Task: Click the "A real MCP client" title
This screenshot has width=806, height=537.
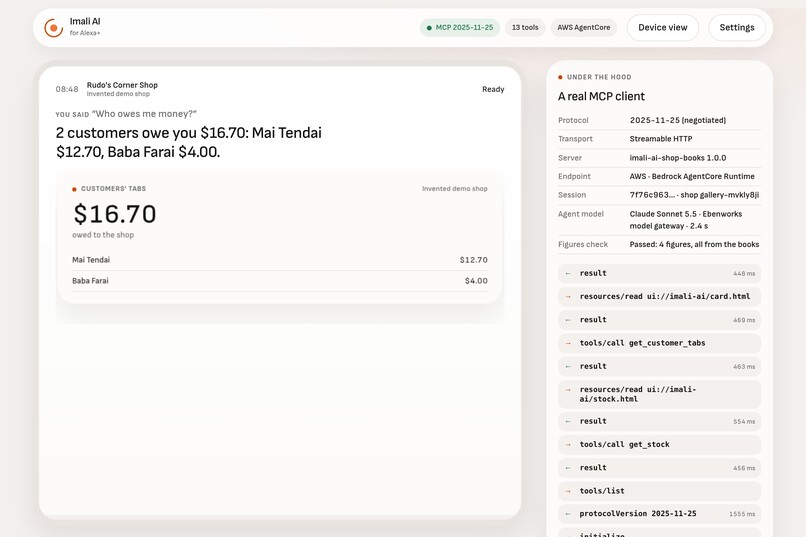Action: point(601,96)
